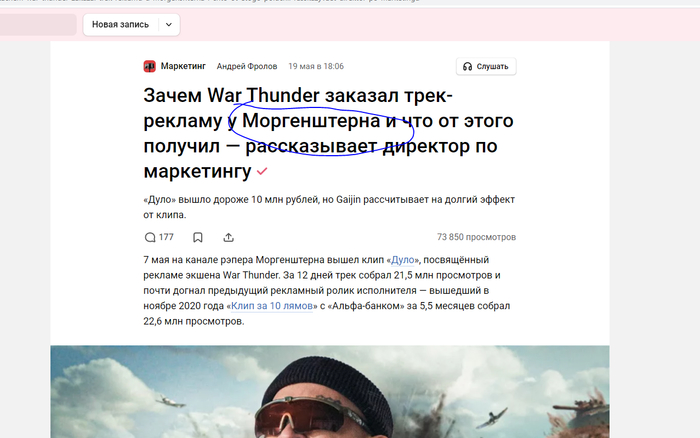This screenshot has width=700, height=438.
Task: Click the article cover image
Action: 330,392
